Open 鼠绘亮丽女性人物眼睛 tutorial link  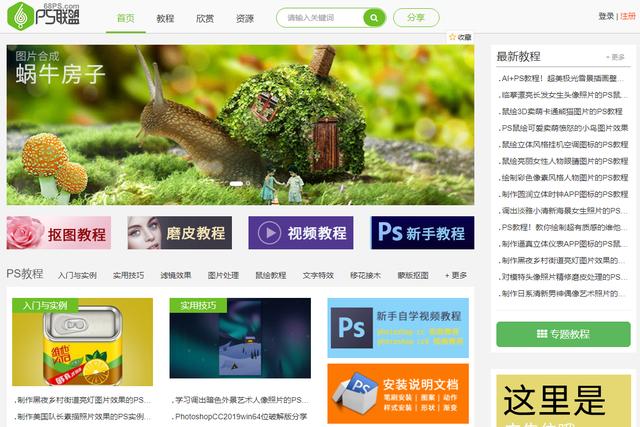click(x=563, y=161)
